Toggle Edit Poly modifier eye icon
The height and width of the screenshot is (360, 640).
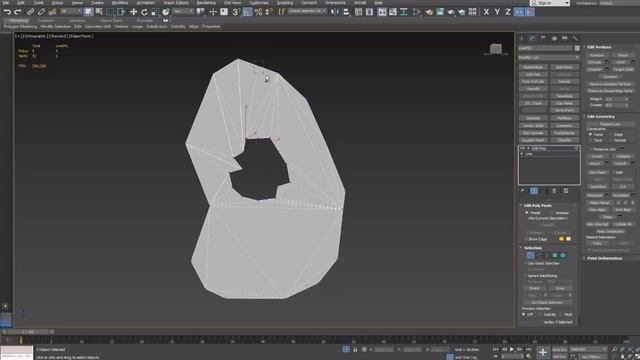coord(522,148)
